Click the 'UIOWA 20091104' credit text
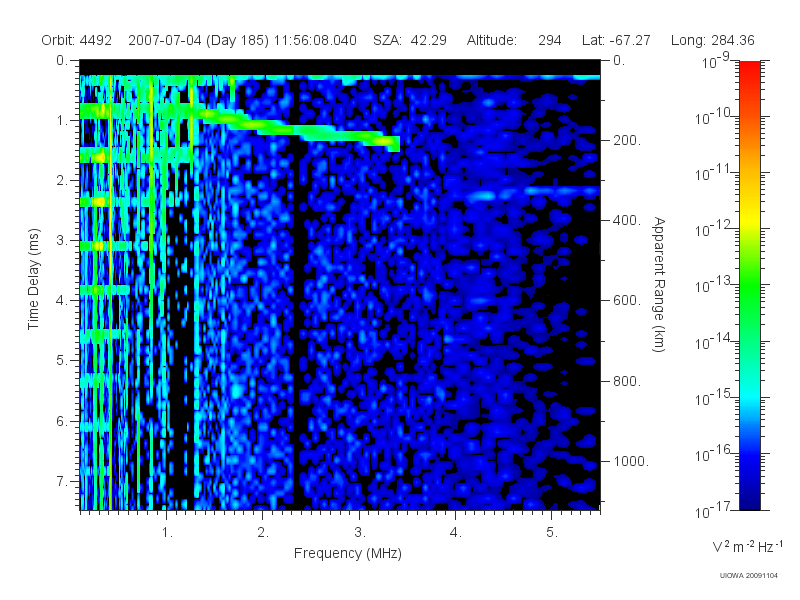 tap(748, 576)
